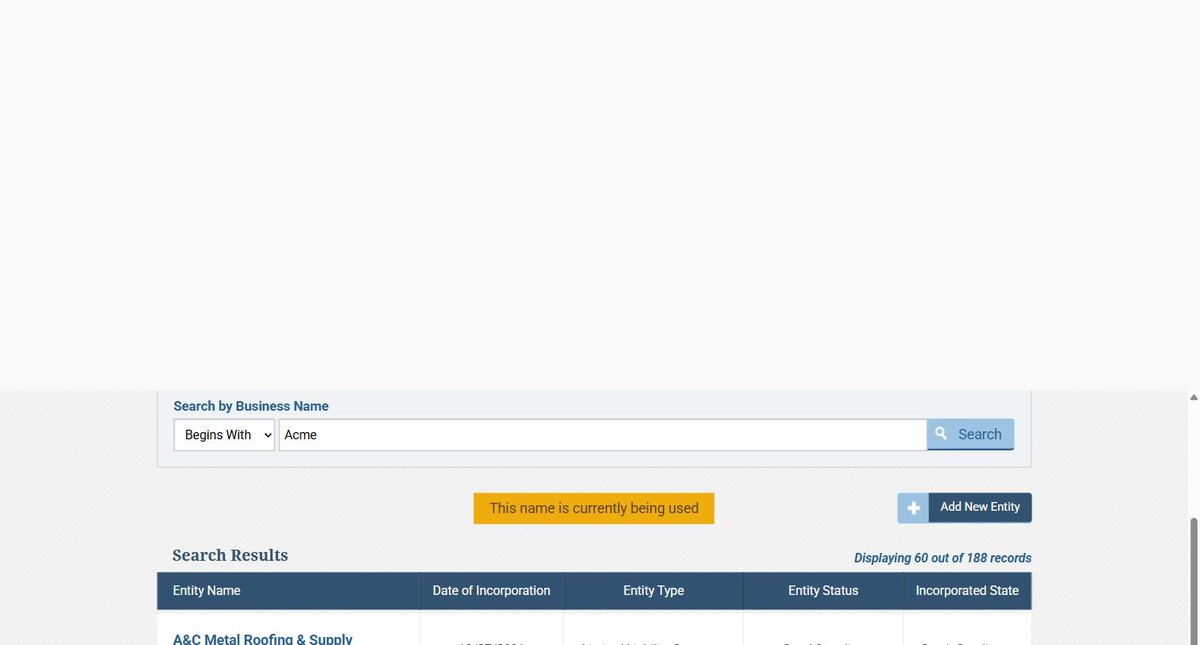Click the plus icon beside Add New Entity
This screenshot has height=645, width=1200.
click(913, 508)
